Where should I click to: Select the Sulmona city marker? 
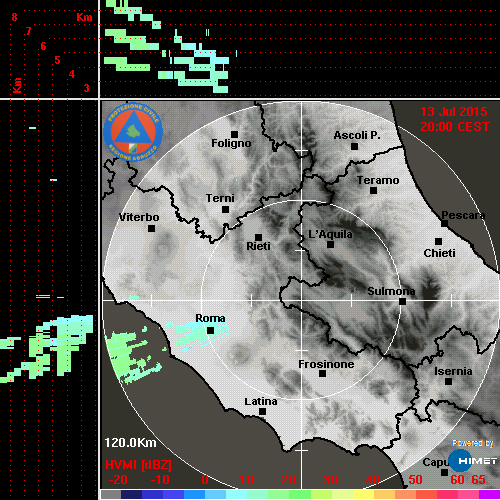(x=402, y=302)
